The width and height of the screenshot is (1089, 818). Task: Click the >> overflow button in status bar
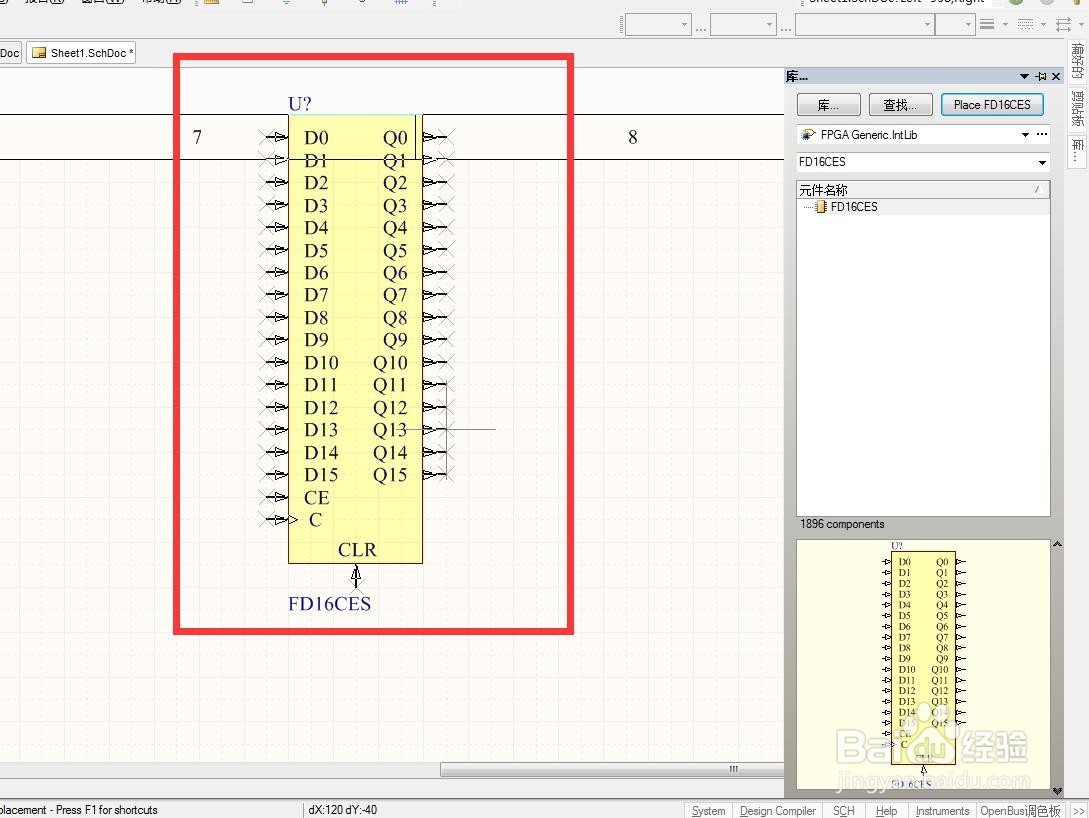tap(1079, 810)
